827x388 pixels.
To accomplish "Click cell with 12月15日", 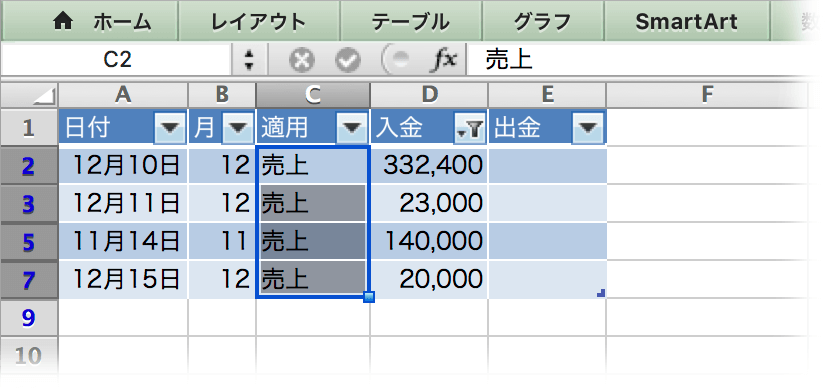I will coord(123,279).
